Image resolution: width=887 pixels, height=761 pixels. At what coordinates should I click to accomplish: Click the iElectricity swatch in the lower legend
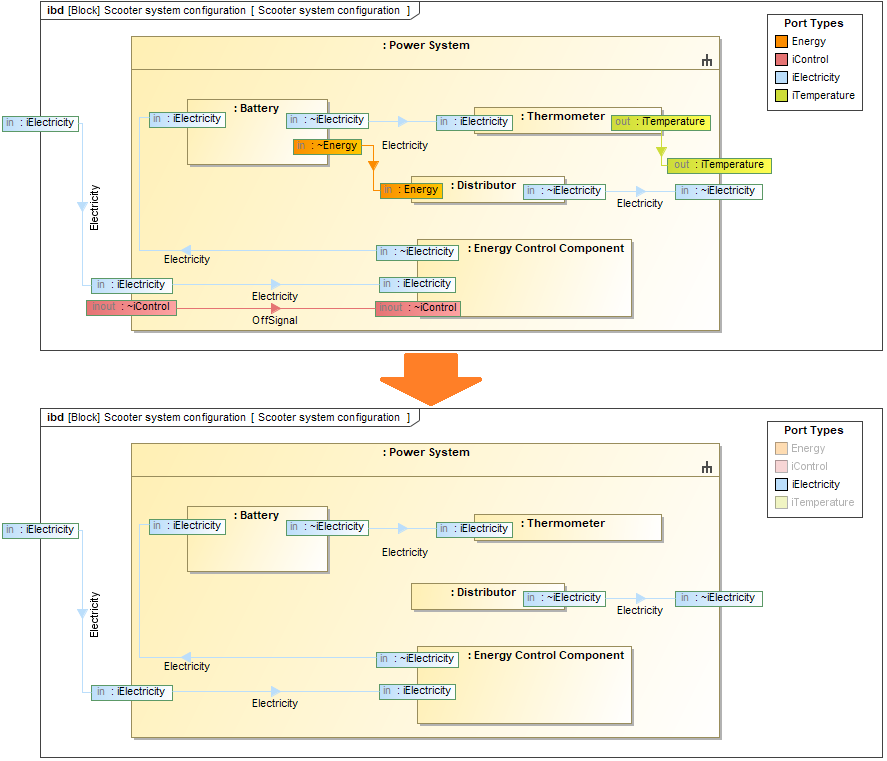tap(782, 485)
